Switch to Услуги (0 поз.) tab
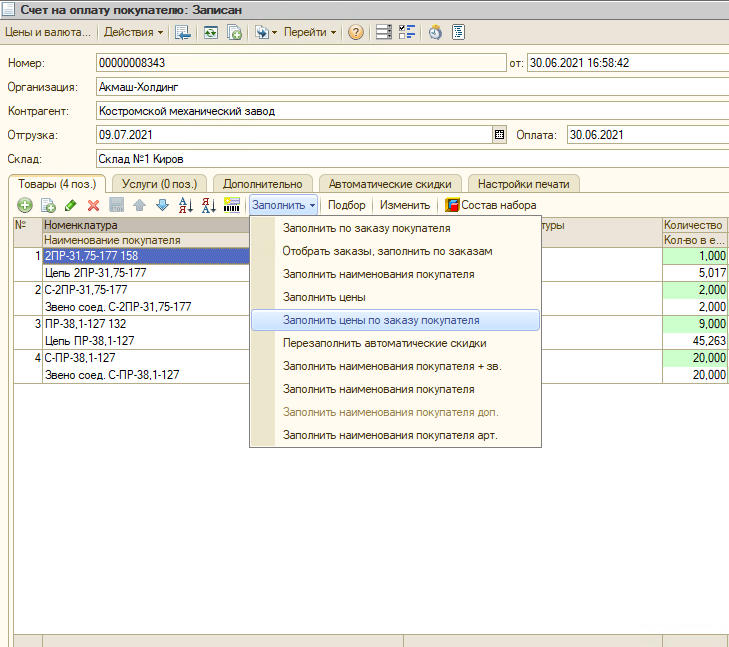The height and width of the screenshot is (647, 729). tap(159, 184)
